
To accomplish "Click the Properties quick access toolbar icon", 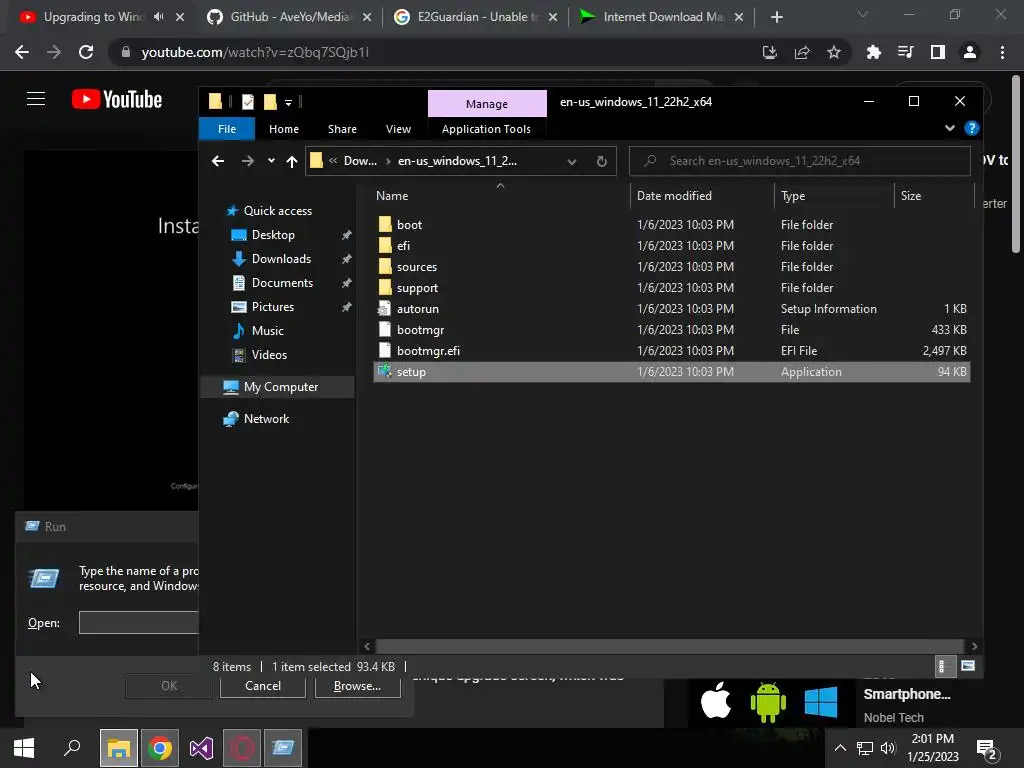I will coord(248,101).
